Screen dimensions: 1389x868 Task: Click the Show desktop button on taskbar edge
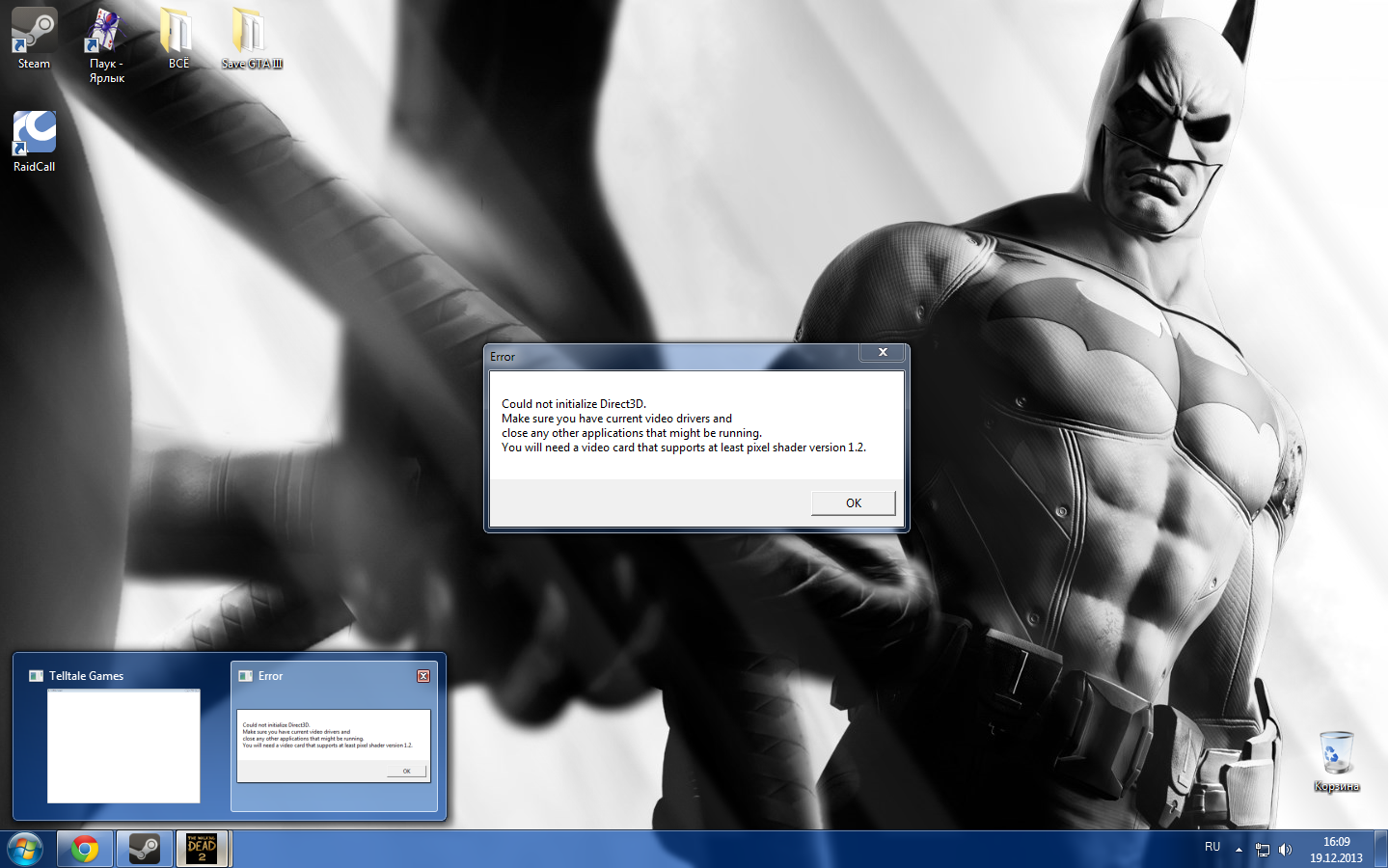coord(1382,849)
